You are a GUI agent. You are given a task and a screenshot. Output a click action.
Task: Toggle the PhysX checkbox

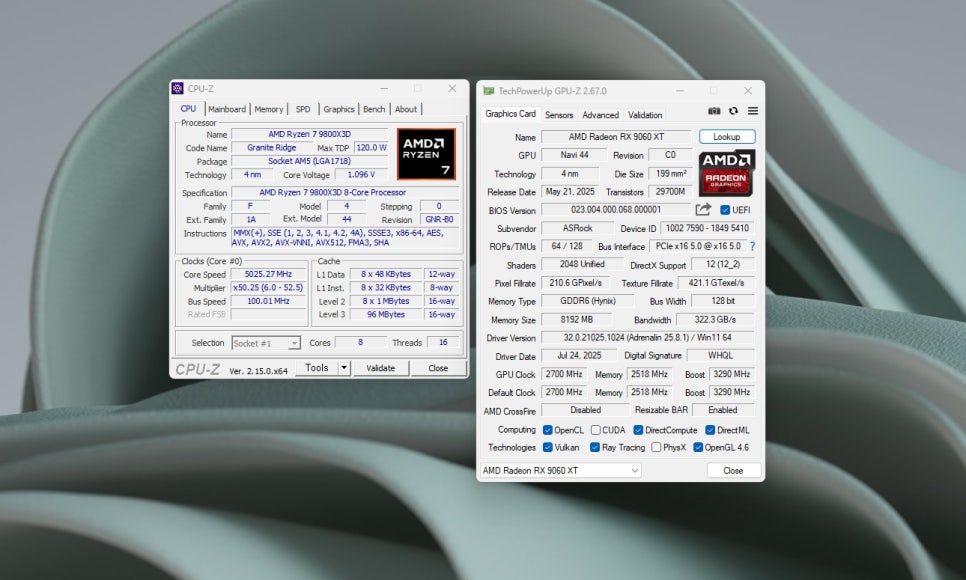click(x=656, y=447)
